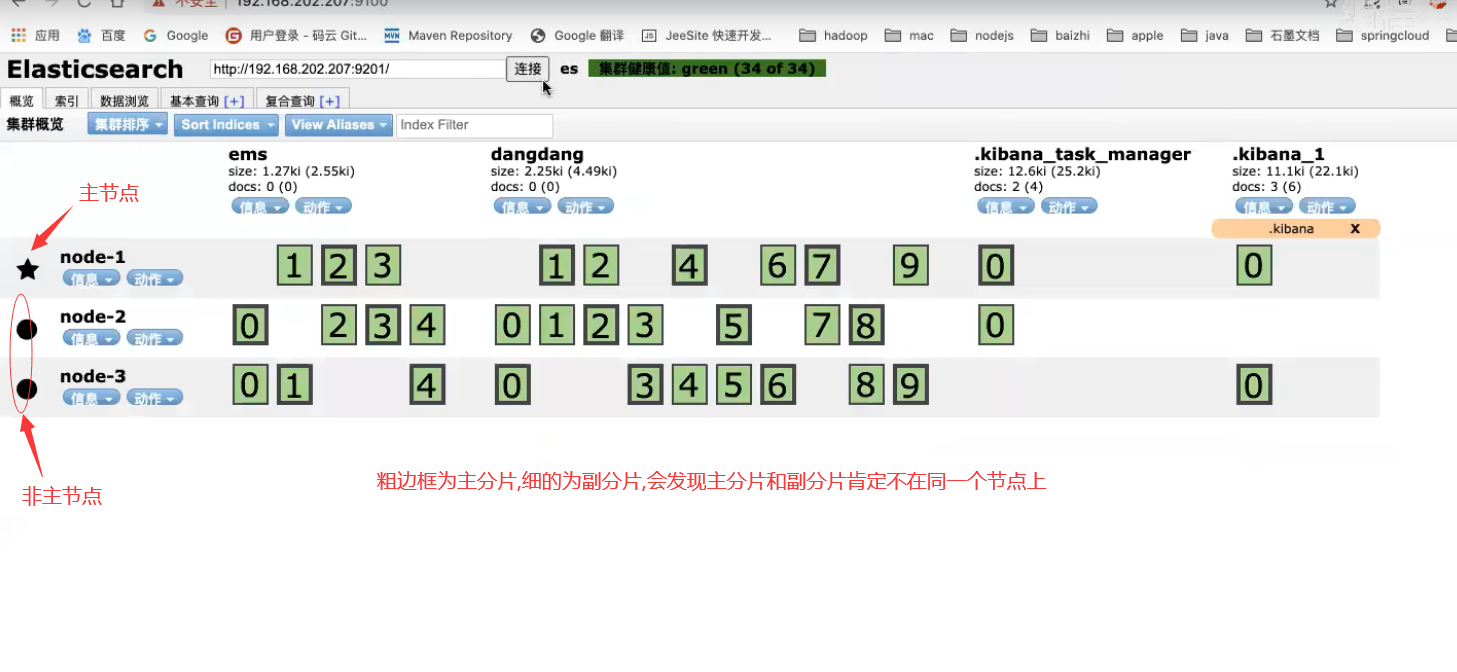Click the node-1 master star icon
Screen dimensions: 1457x672
click(28, 268)
